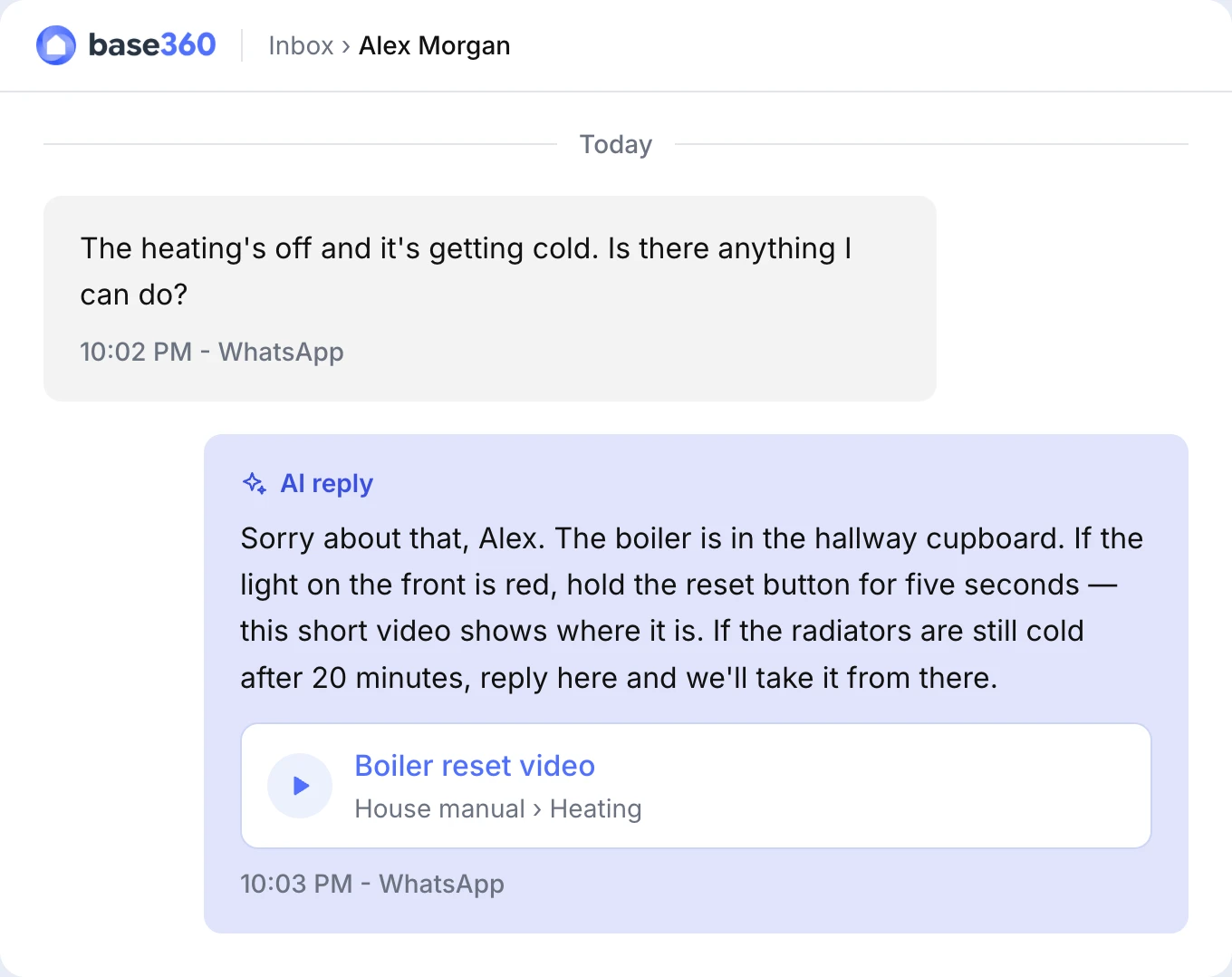
Task: Click the base360 brand name text
Action: point(152,44)
